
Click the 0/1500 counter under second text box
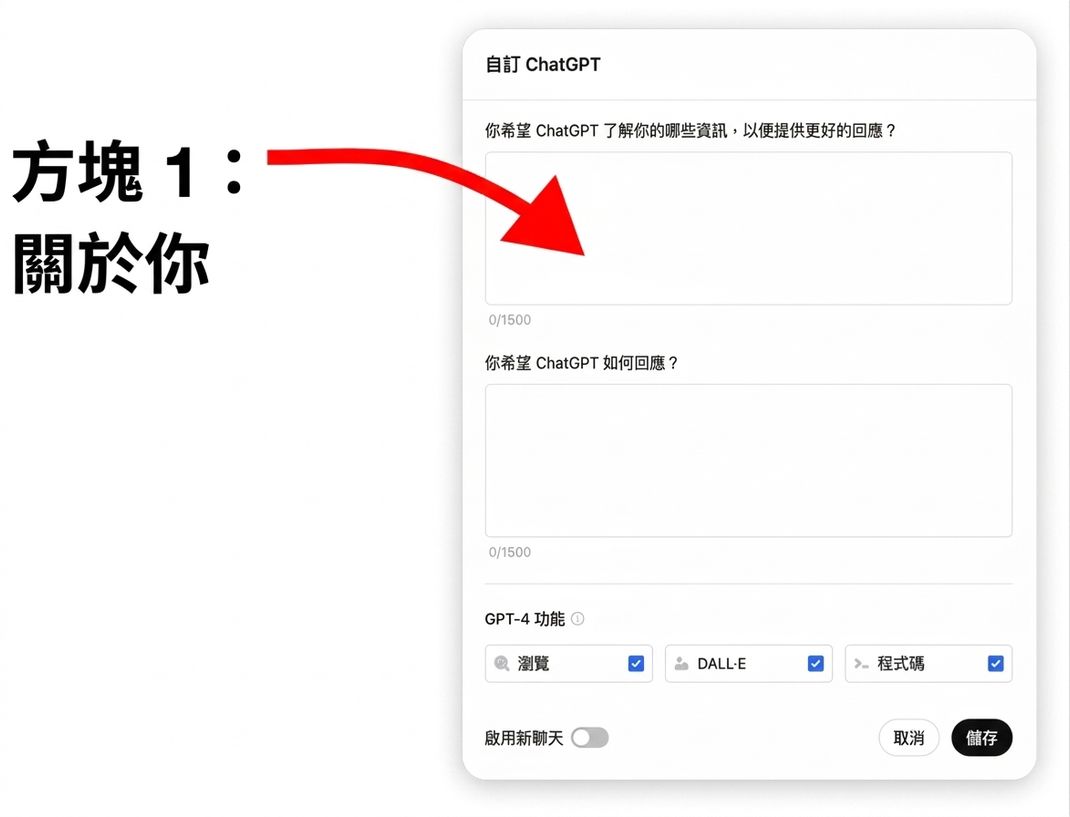[x=510, y=551]
